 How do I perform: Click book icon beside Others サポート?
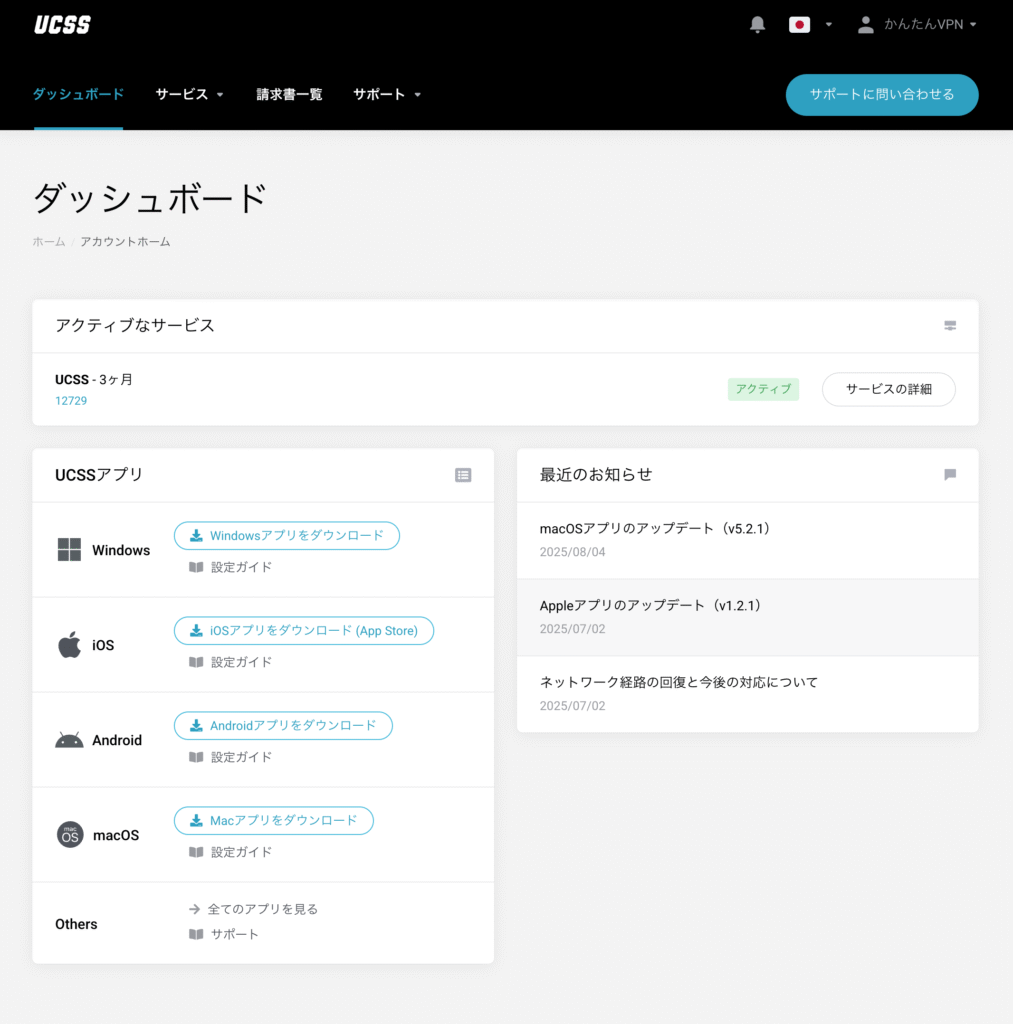[196, 935]
